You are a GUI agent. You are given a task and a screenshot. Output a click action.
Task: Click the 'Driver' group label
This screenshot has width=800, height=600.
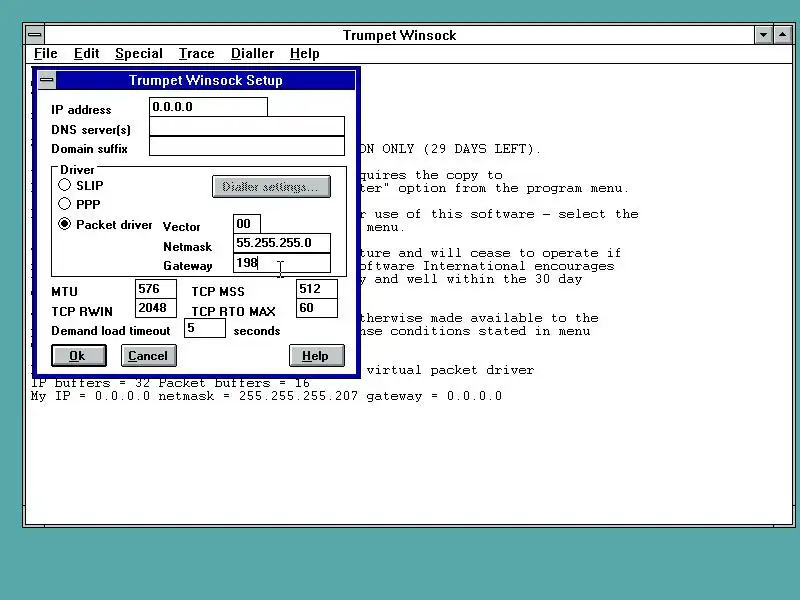coord(77,170)
